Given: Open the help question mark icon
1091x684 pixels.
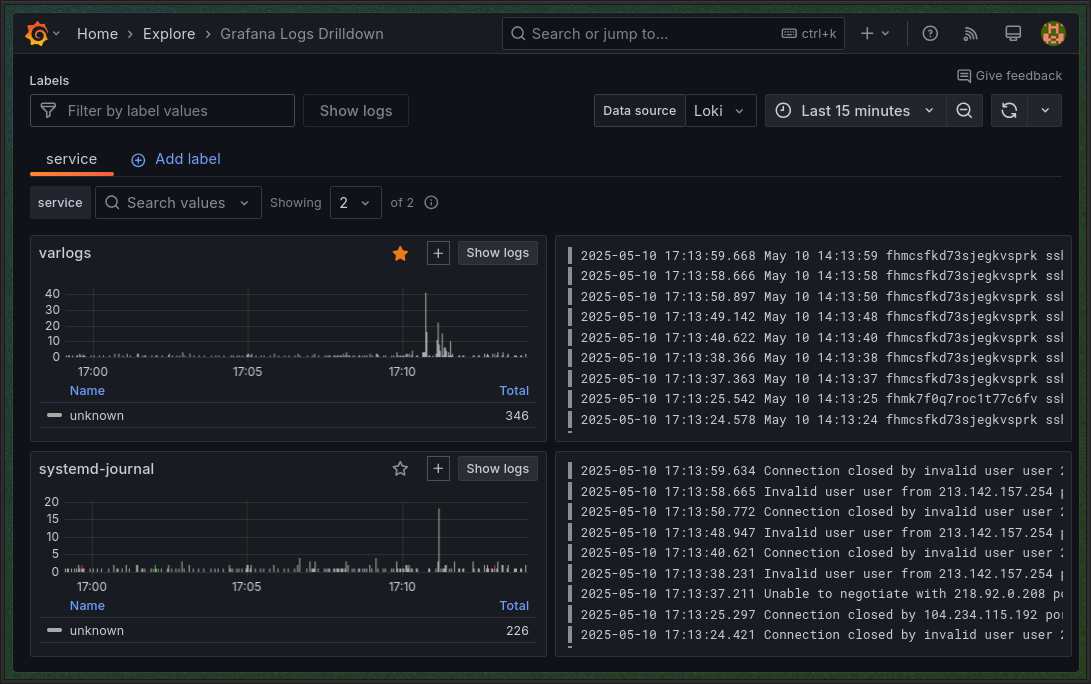Looking at the screenshot, I should tap(930, 34).
